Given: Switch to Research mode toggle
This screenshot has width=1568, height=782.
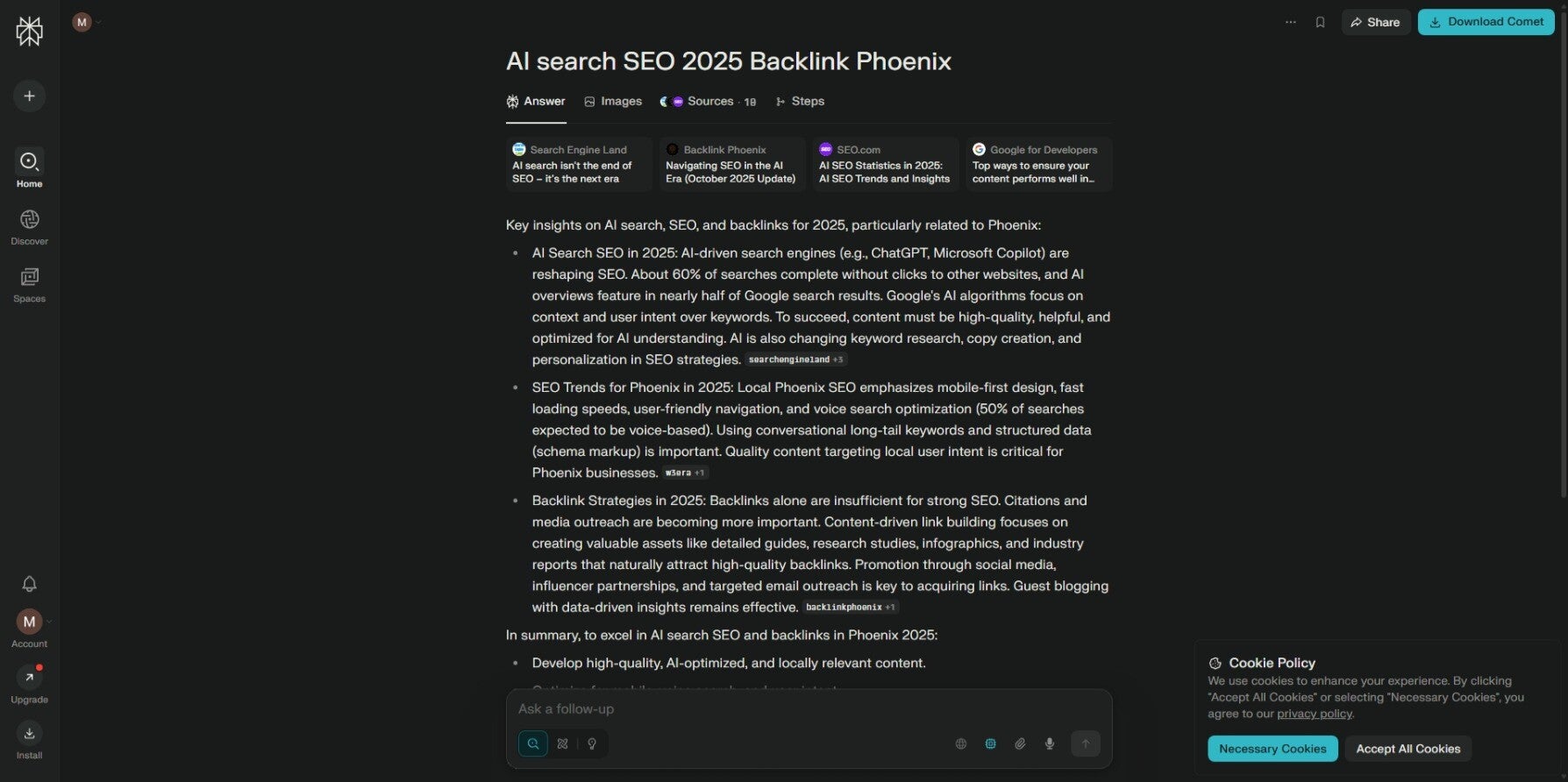Looking at the screenshot, I should click(563, 743).
